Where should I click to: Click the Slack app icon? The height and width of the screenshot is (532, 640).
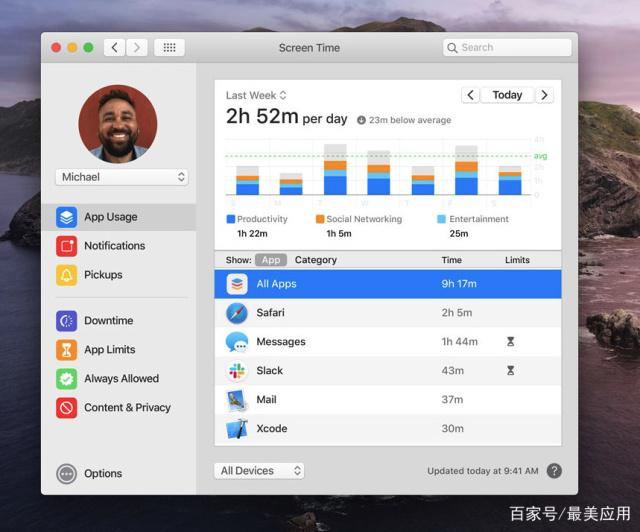(237, 371)
